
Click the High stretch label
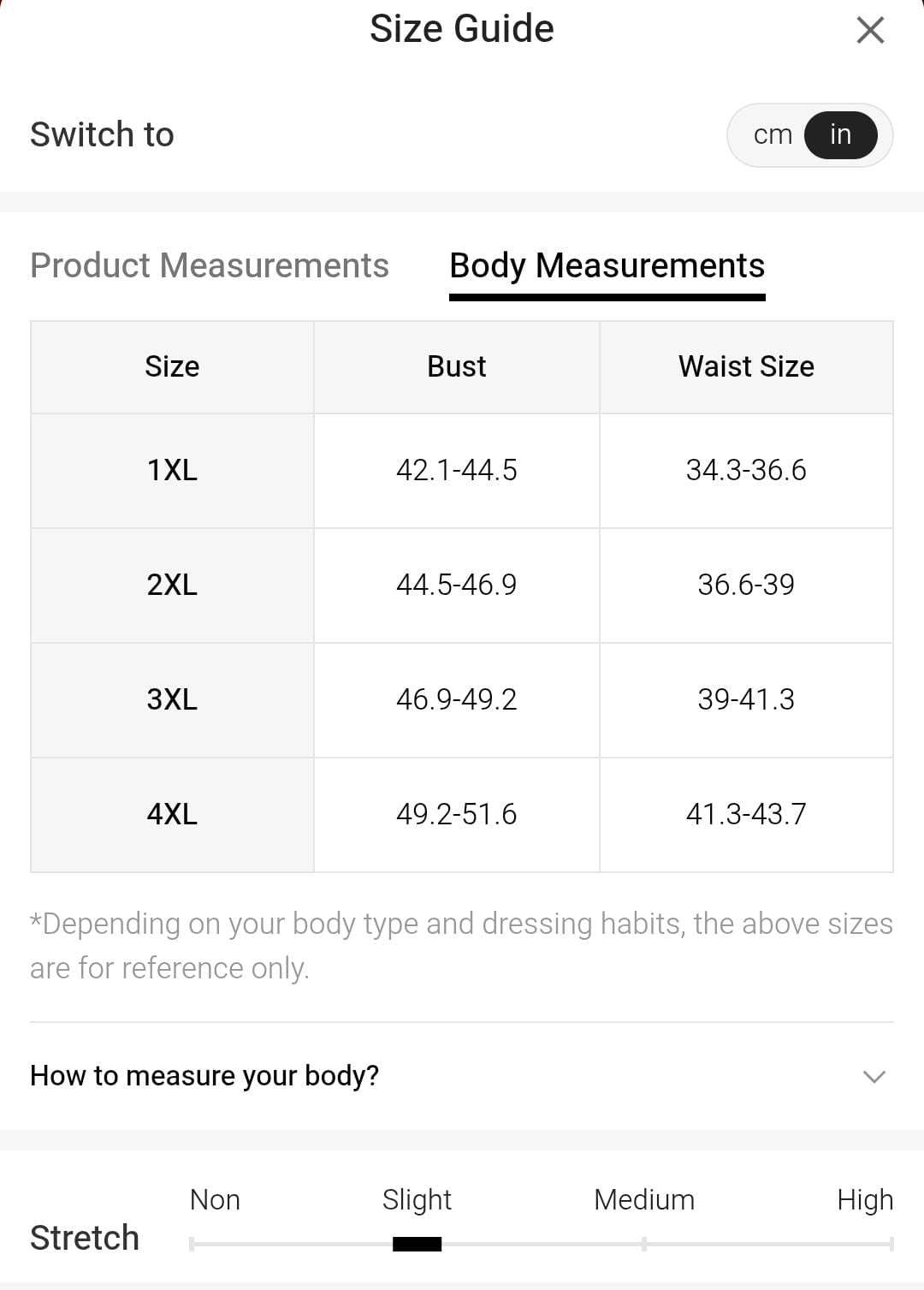click(865, 1200)
